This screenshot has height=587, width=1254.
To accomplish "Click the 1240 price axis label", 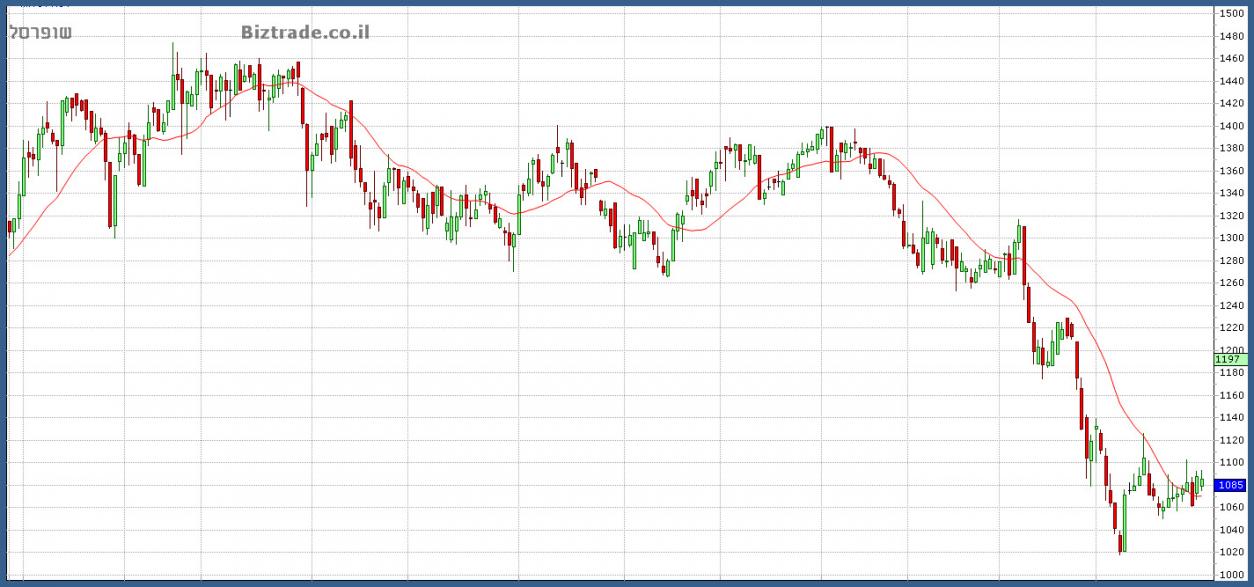I will 1230,305.
